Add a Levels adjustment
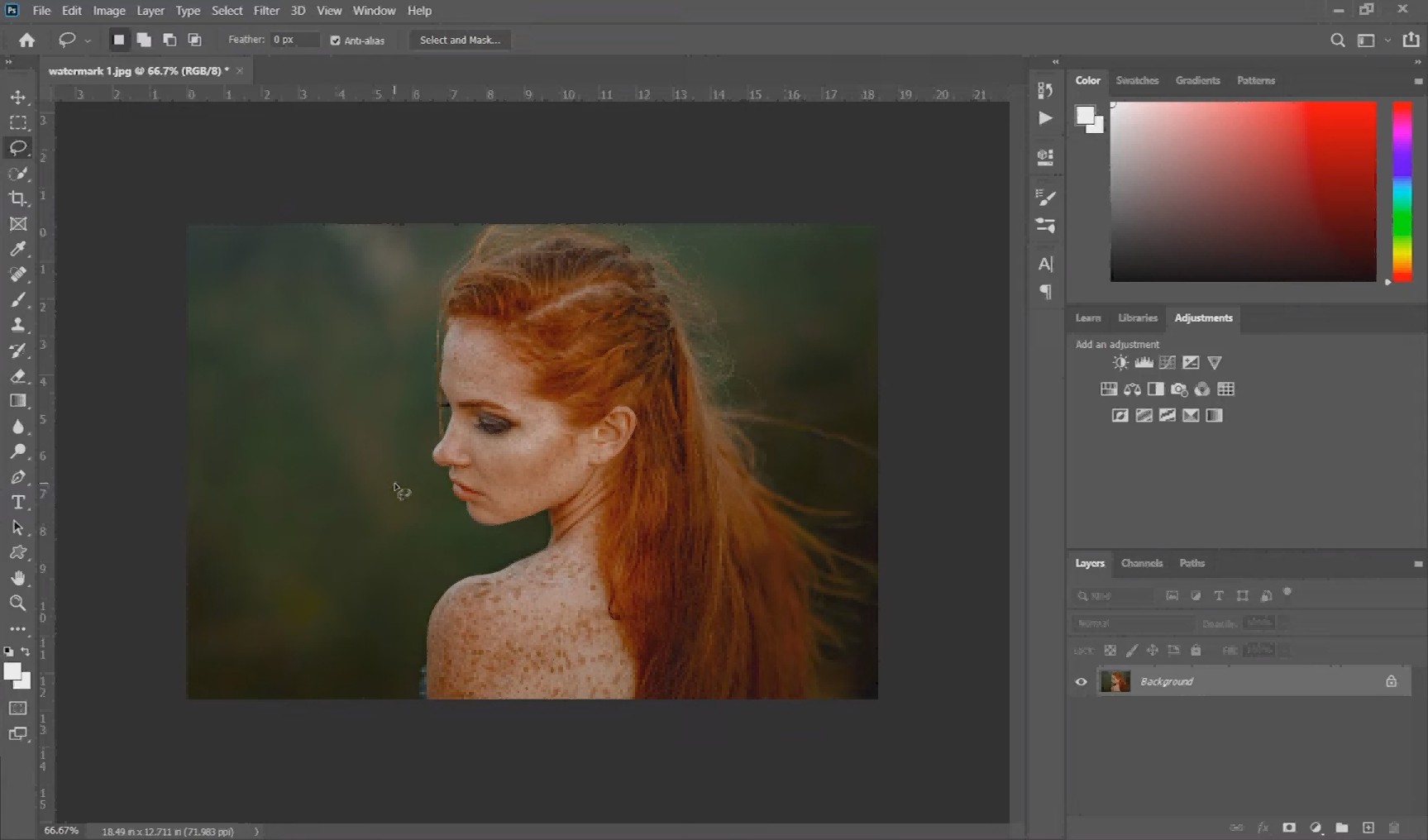The height and width of the screenshot is (840, 1428). (1144, 363)
